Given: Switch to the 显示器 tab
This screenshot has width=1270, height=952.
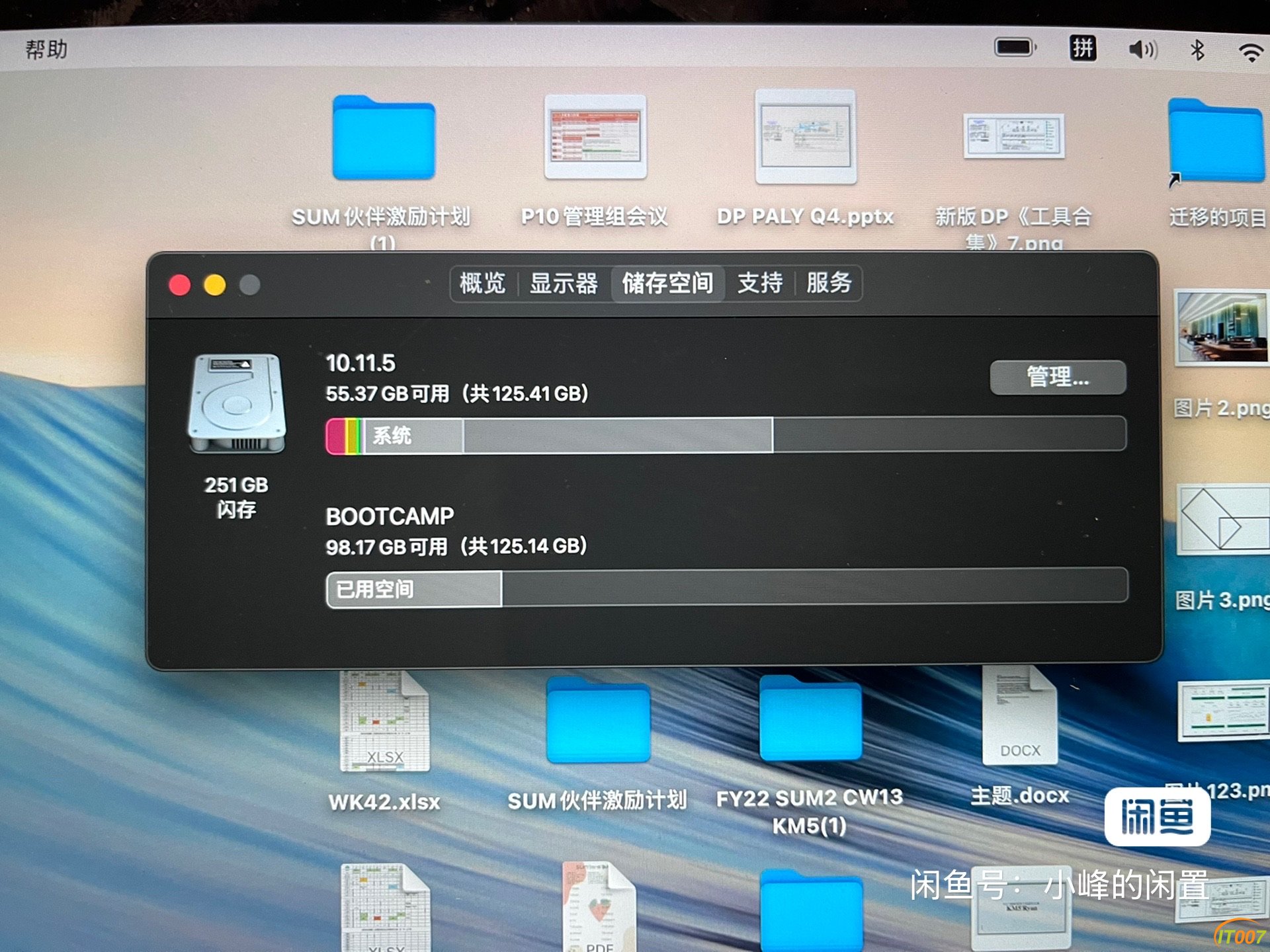Looking at the screenshot, I should tap(564, 284).
